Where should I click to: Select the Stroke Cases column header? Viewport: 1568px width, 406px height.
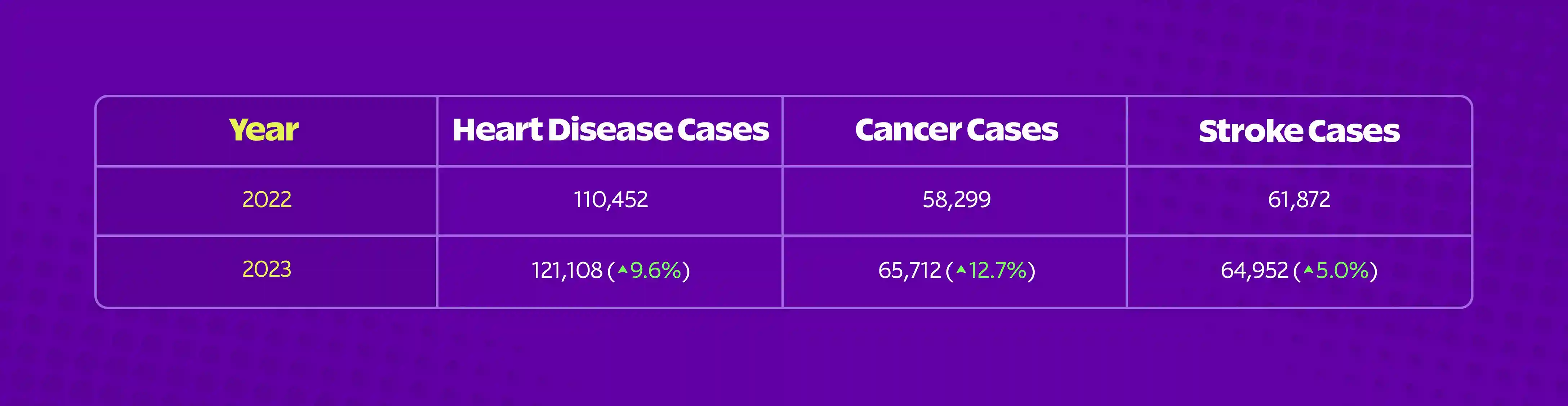(1299, 131)
